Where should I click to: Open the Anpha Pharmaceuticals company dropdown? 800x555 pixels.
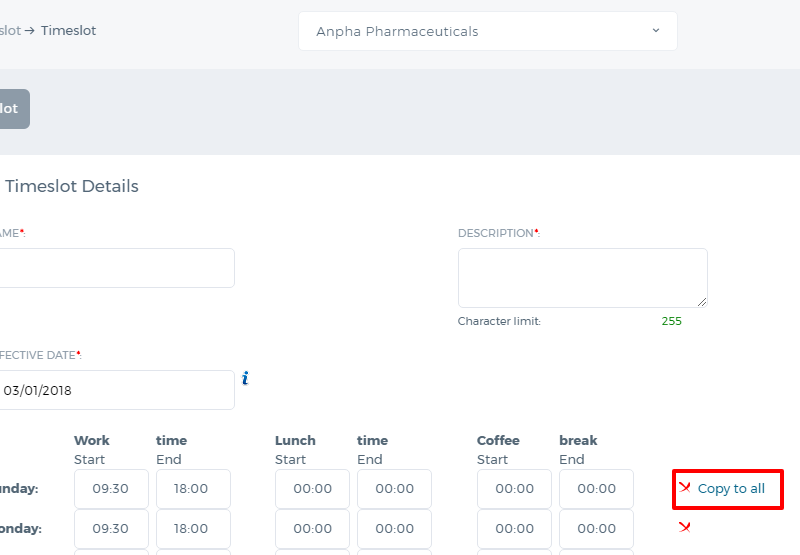[488, 31]
